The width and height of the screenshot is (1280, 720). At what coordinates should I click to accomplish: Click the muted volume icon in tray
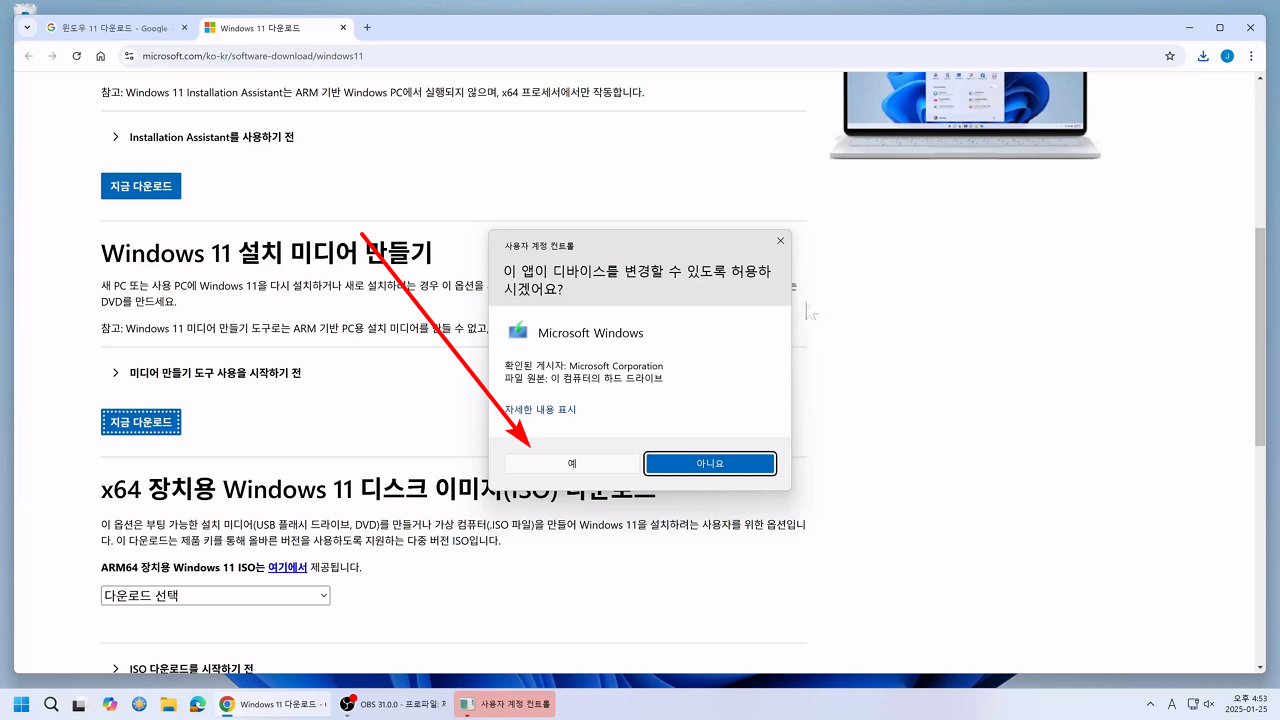(1209, 704)
